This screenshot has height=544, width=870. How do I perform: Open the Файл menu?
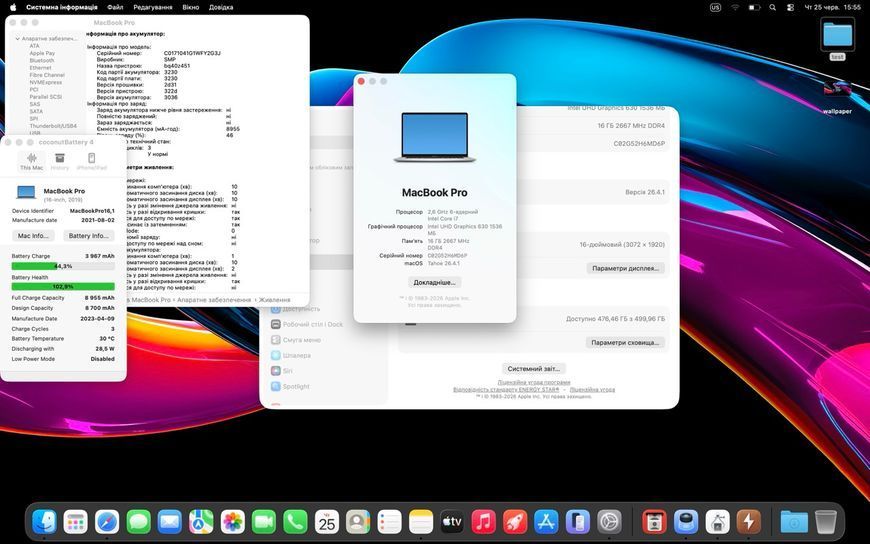click(x=115, y=7)
